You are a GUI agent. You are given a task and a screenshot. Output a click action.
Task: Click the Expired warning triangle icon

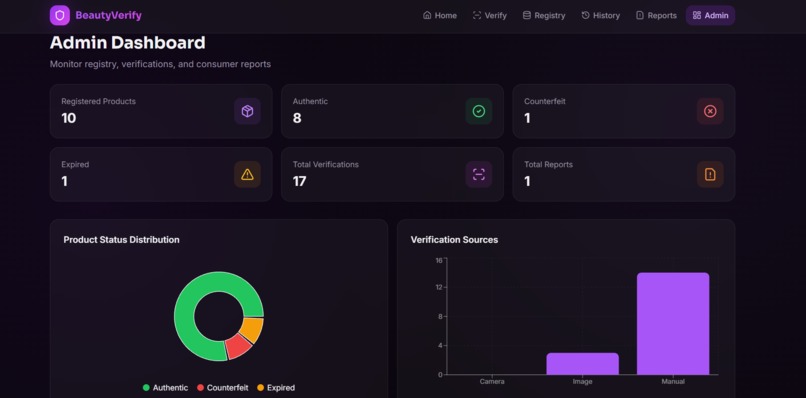(247, 174)
